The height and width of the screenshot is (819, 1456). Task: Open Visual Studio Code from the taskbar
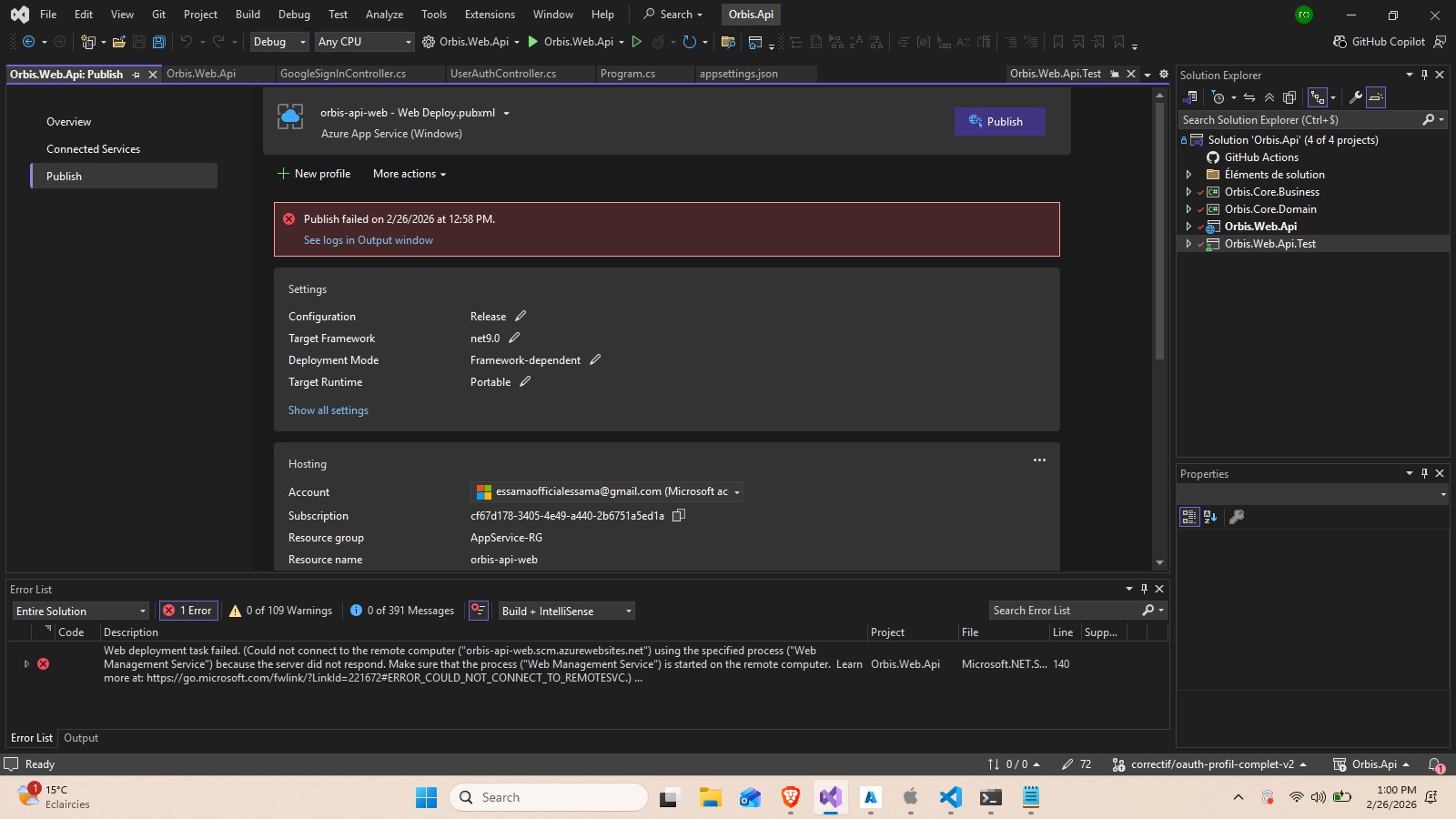[x=950, y=797]
